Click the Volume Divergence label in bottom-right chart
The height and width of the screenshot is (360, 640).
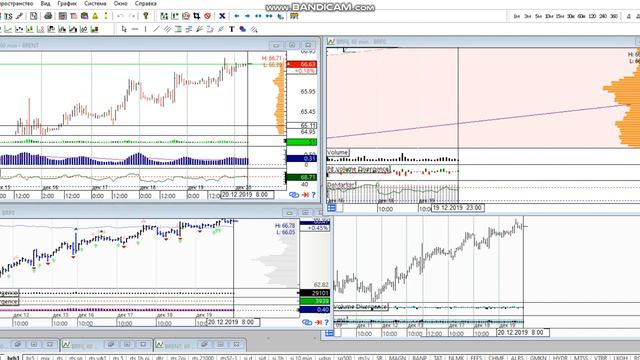[x=360, y=307]
